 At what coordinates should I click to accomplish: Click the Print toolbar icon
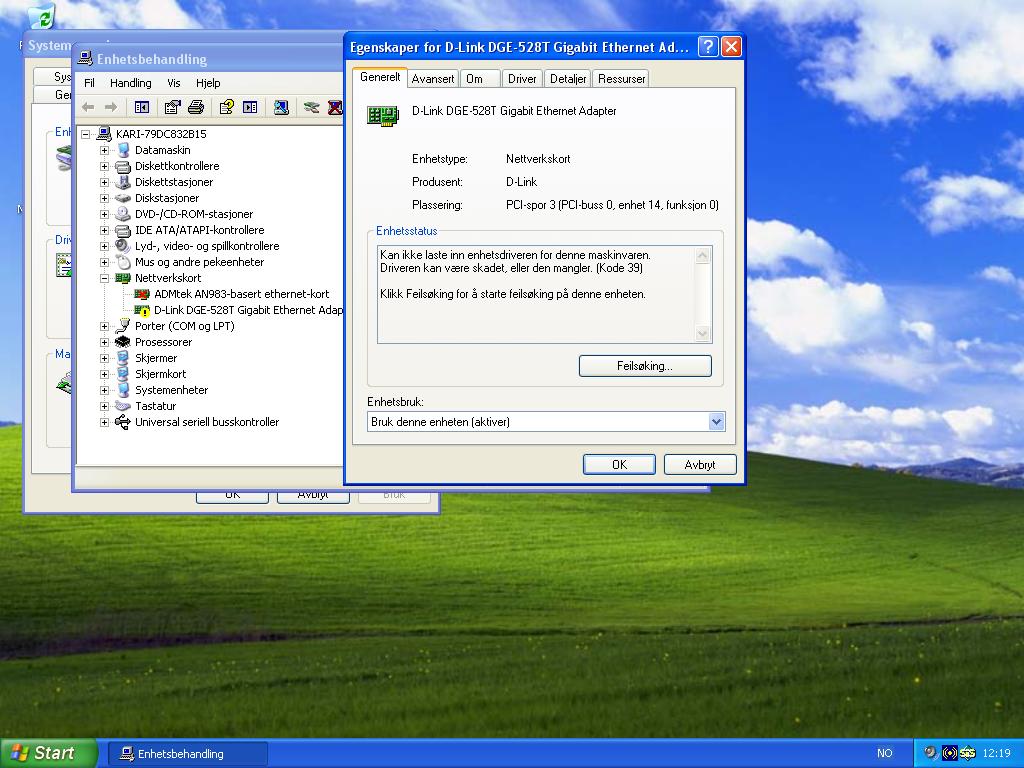coord(196,107)
